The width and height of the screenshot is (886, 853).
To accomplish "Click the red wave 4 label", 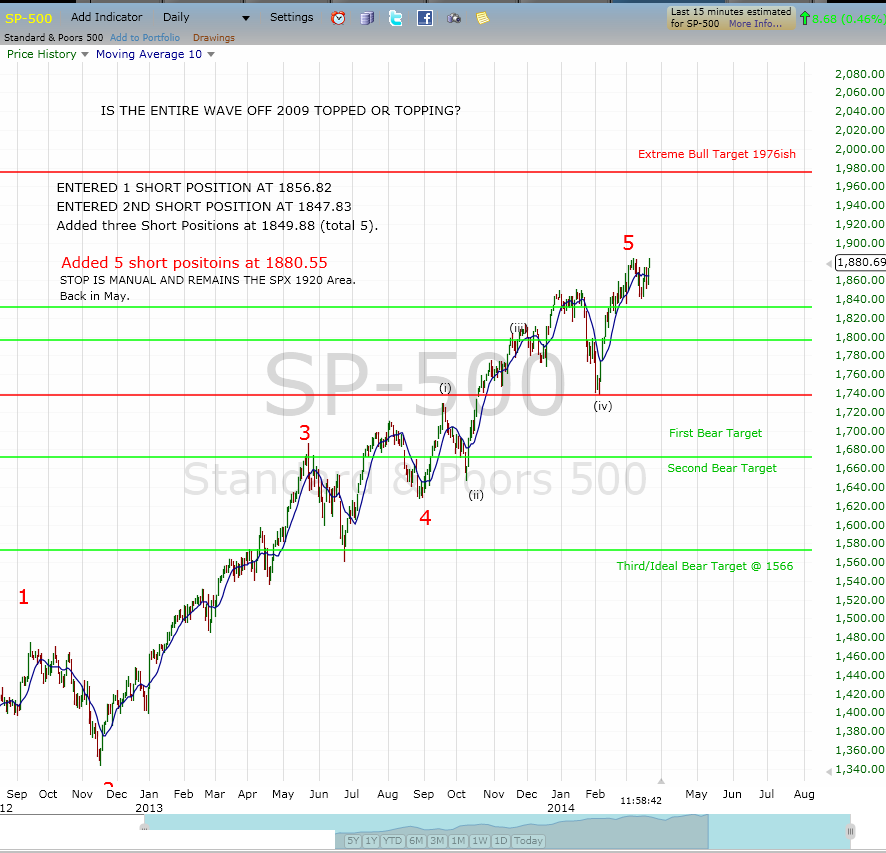I will (425, 517).
